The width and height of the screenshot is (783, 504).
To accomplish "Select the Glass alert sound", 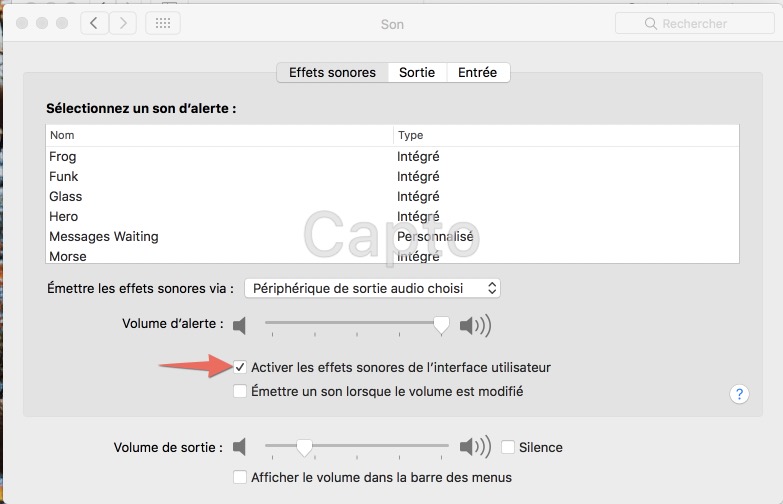I will pos(66,196).
